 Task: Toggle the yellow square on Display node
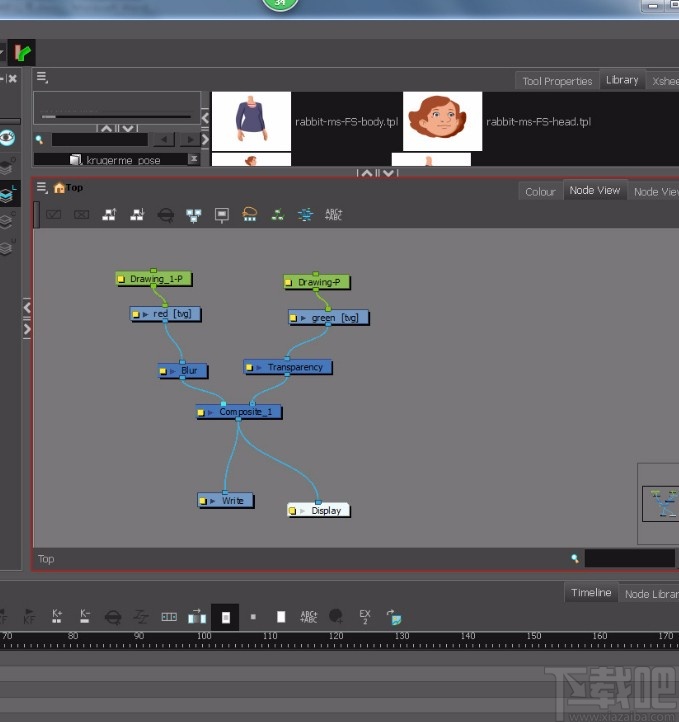coord(292,511)
